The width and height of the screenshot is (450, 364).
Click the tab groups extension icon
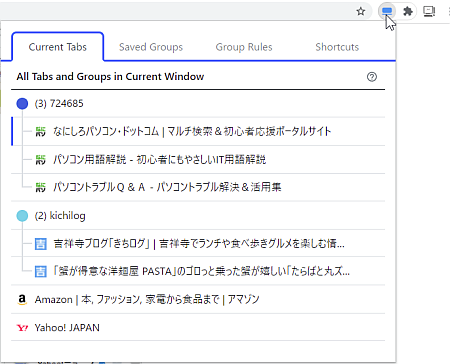[387, 12]
